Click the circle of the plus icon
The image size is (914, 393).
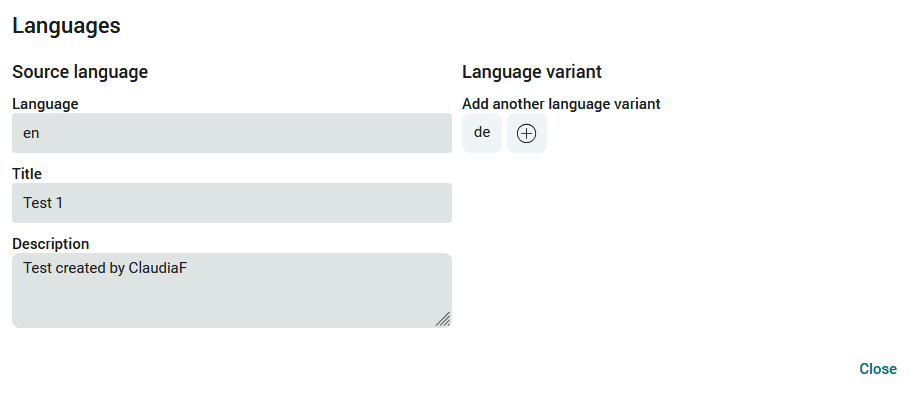(x=526, y=134)
